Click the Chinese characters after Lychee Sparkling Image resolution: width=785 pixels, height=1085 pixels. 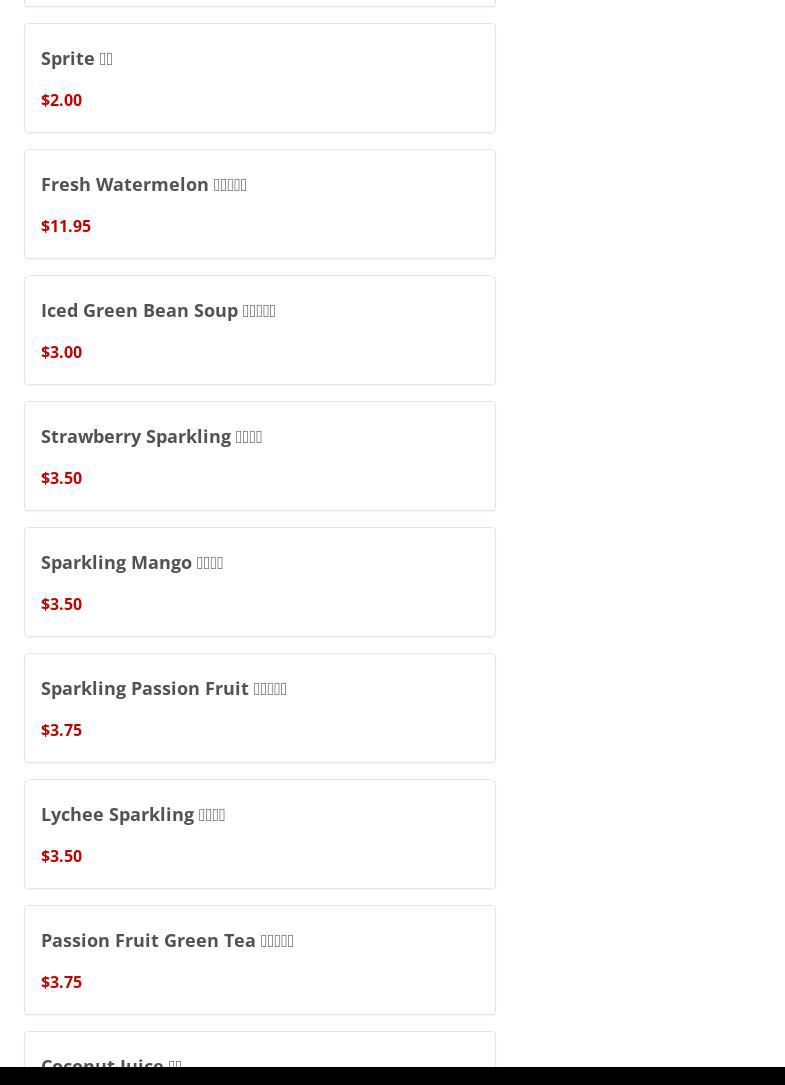212,815
